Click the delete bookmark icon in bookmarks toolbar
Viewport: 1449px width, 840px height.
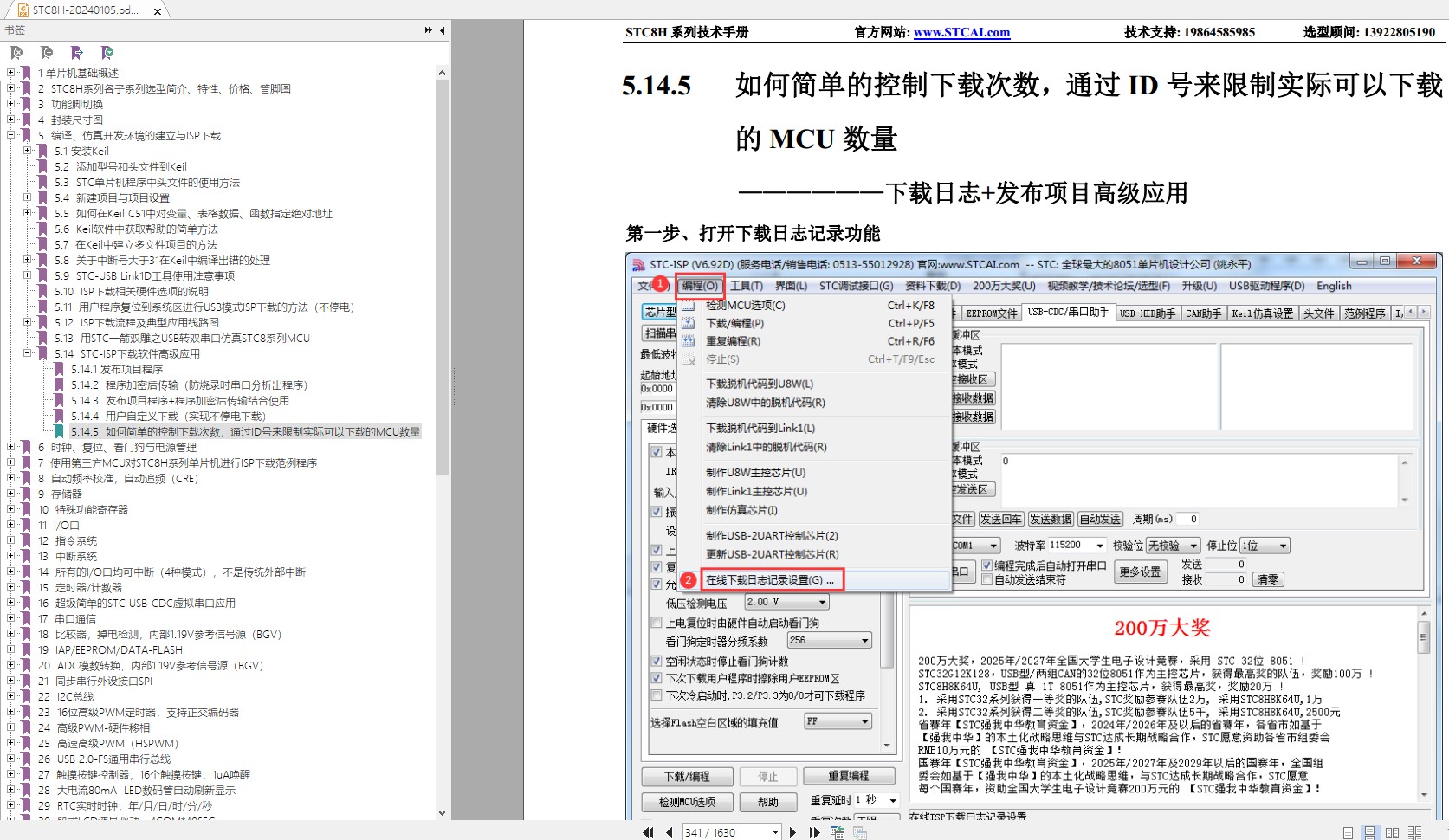pos(16,53)
